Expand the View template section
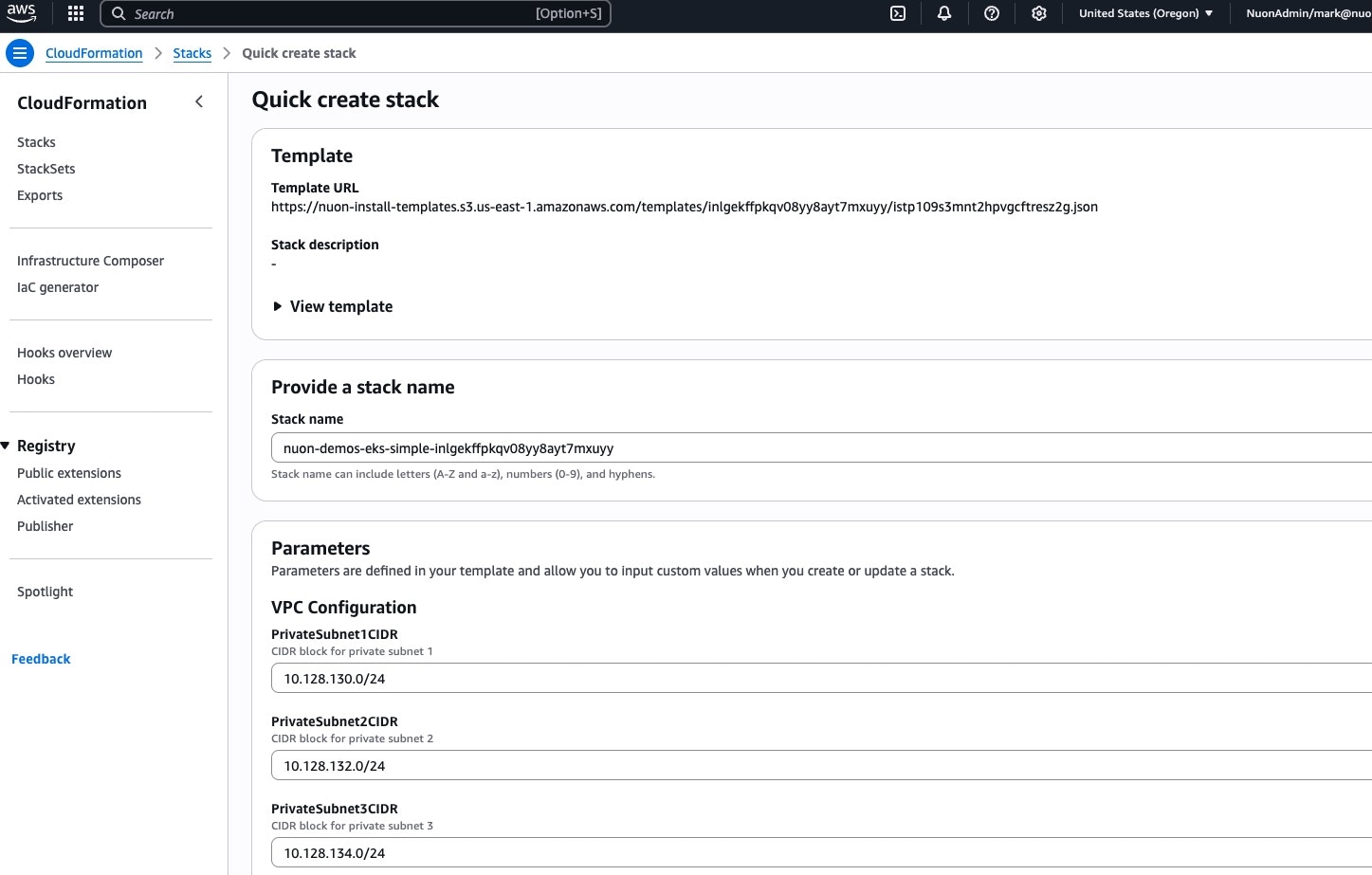 click(333, 306)
